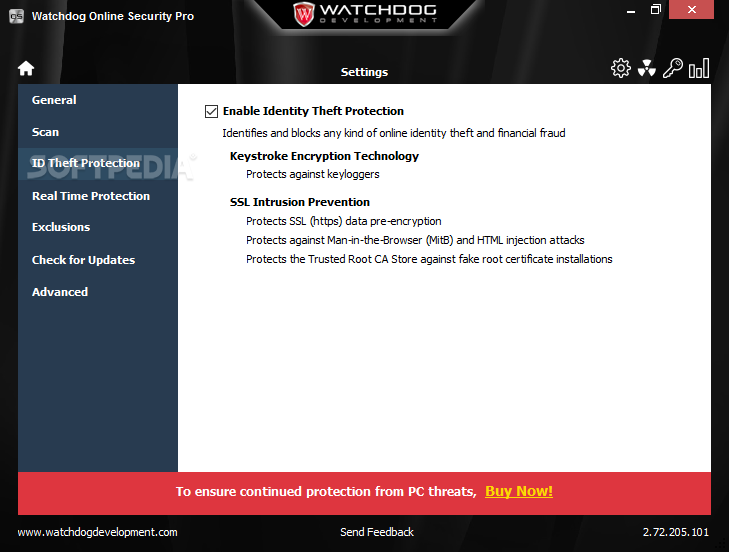Restore down the Watchdog window
729x552 pixels.
click(656, 10)
